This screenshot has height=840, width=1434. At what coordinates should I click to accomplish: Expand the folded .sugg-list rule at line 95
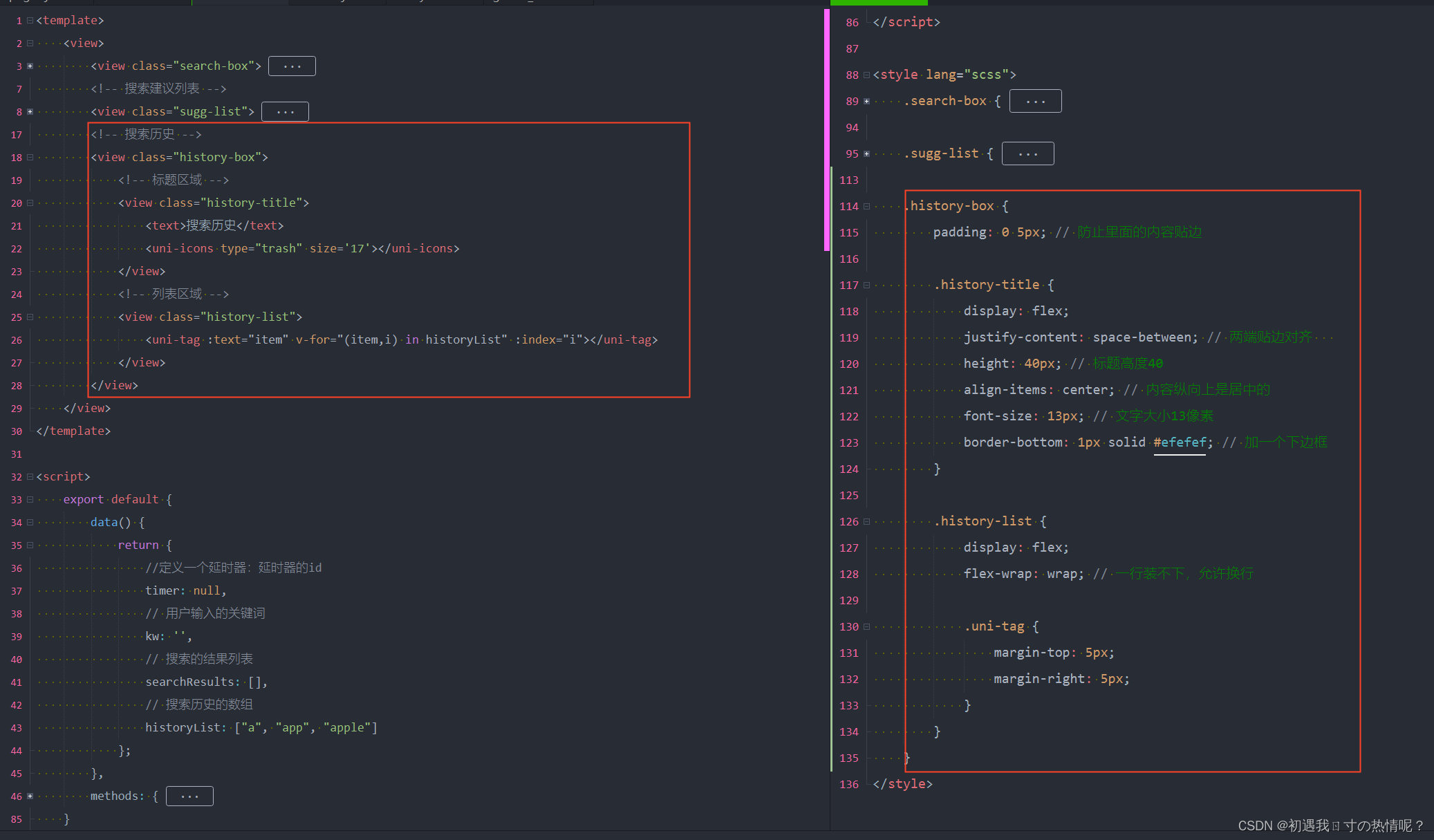(866, 154)
